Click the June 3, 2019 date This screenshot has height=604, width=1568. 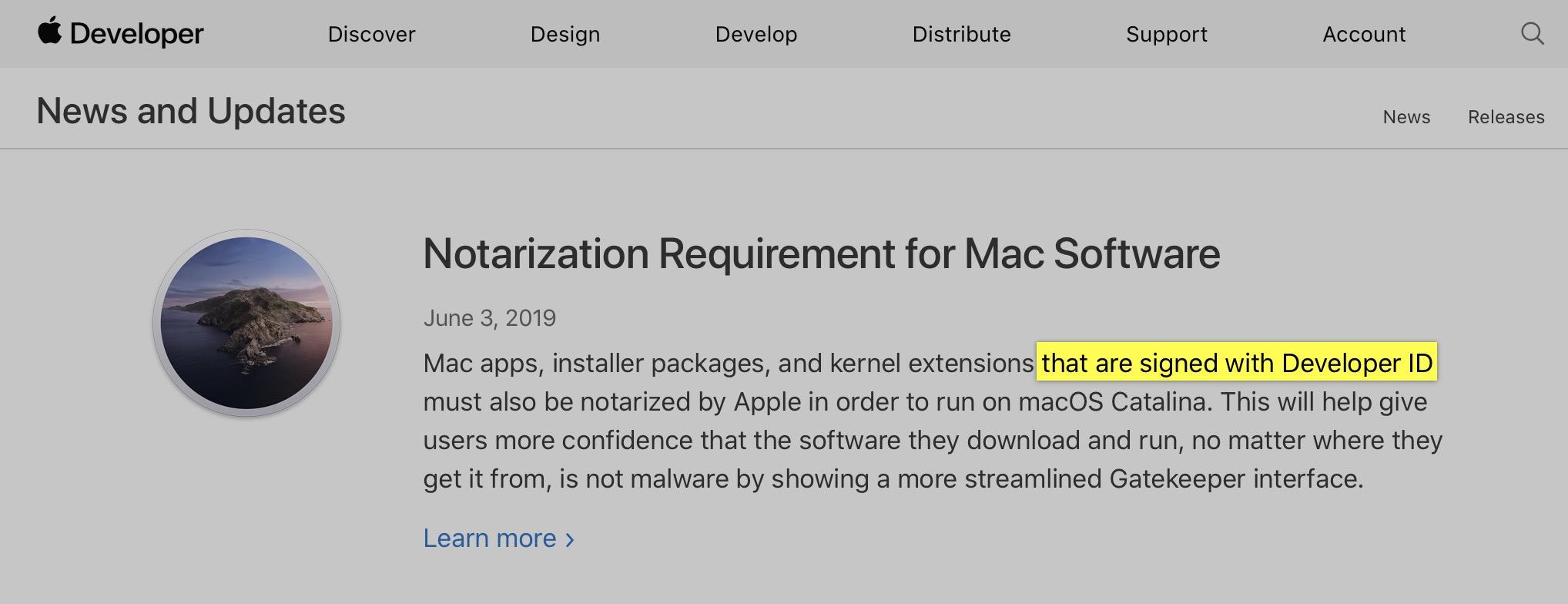(x=489, y=318)
